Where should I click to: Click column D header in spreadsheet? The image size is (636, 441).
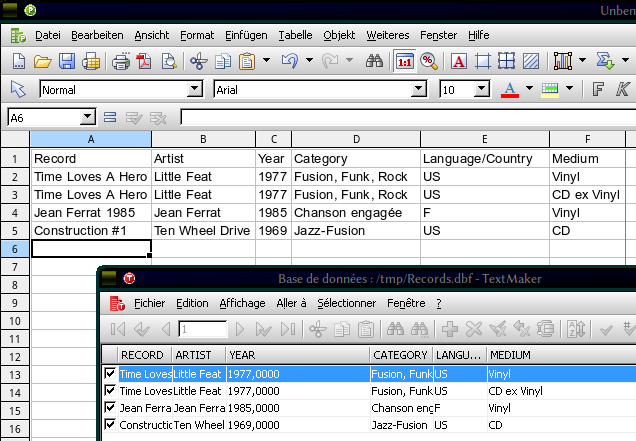coord(355,138)
